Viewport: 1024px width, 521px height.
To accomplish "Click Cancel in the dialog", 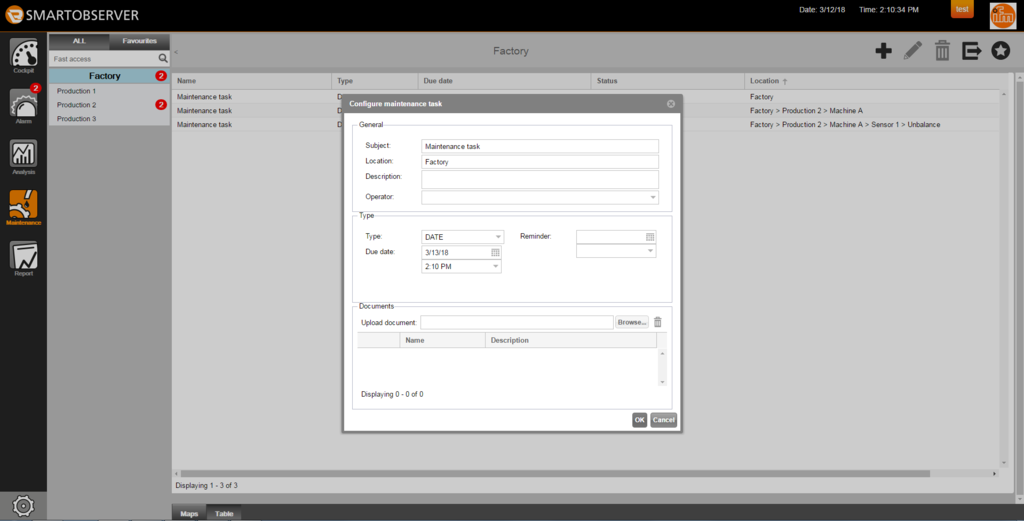I will [664, 420].
